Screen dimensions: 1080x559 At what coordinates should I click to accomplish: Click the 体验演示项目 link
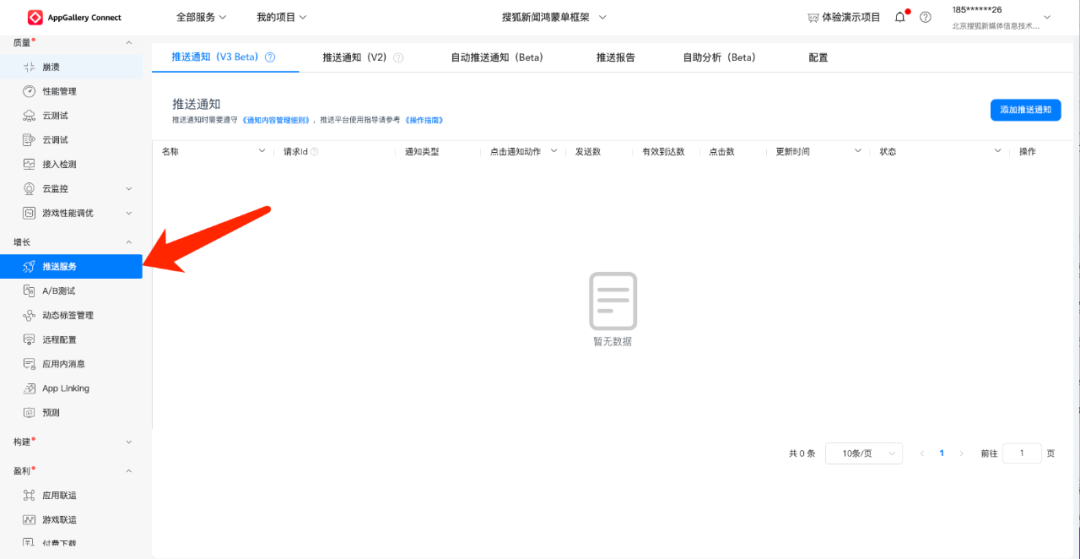[851, 17]
